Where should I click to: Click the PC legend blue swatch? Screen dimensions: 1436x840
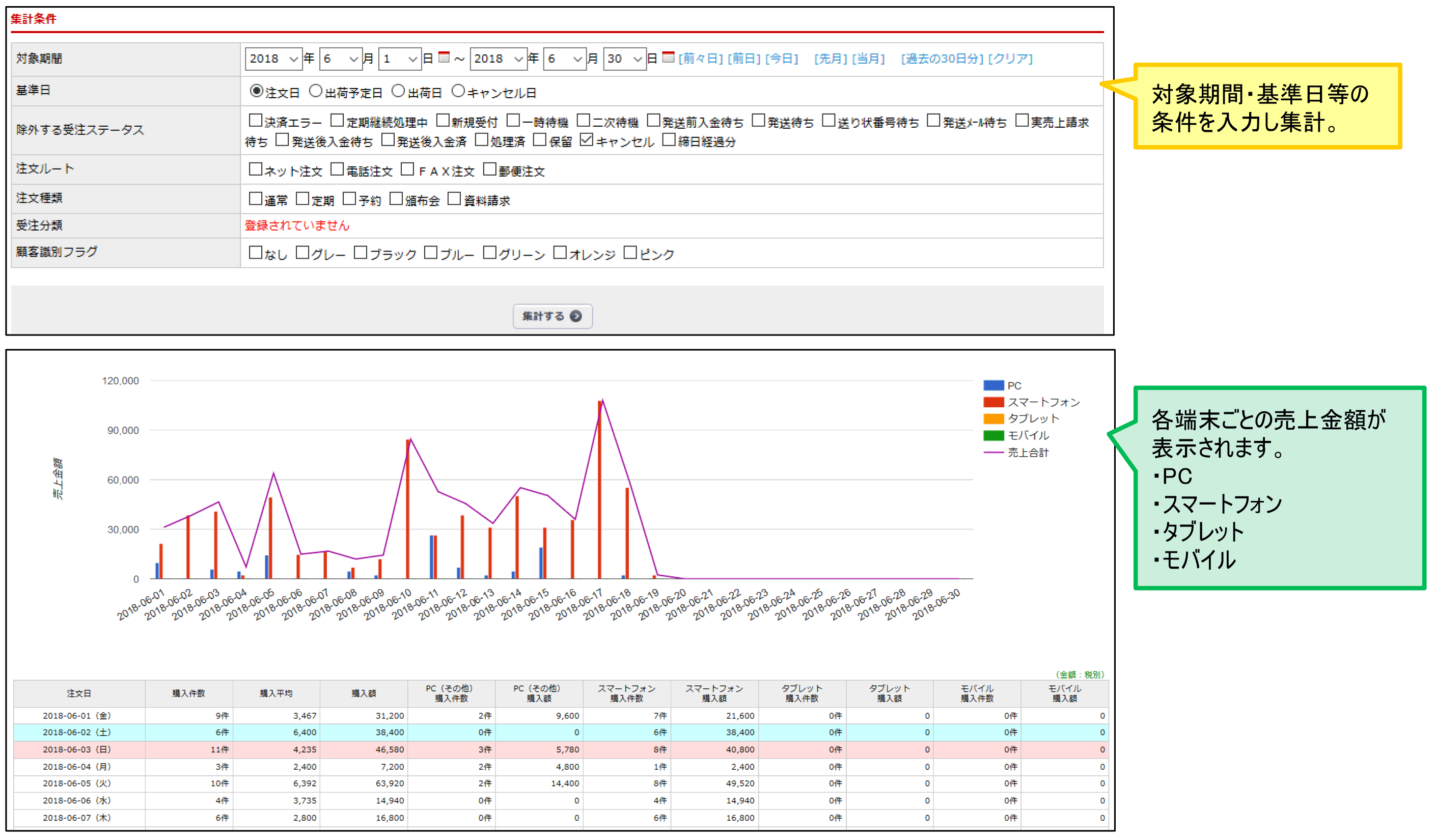coord(993,385)
